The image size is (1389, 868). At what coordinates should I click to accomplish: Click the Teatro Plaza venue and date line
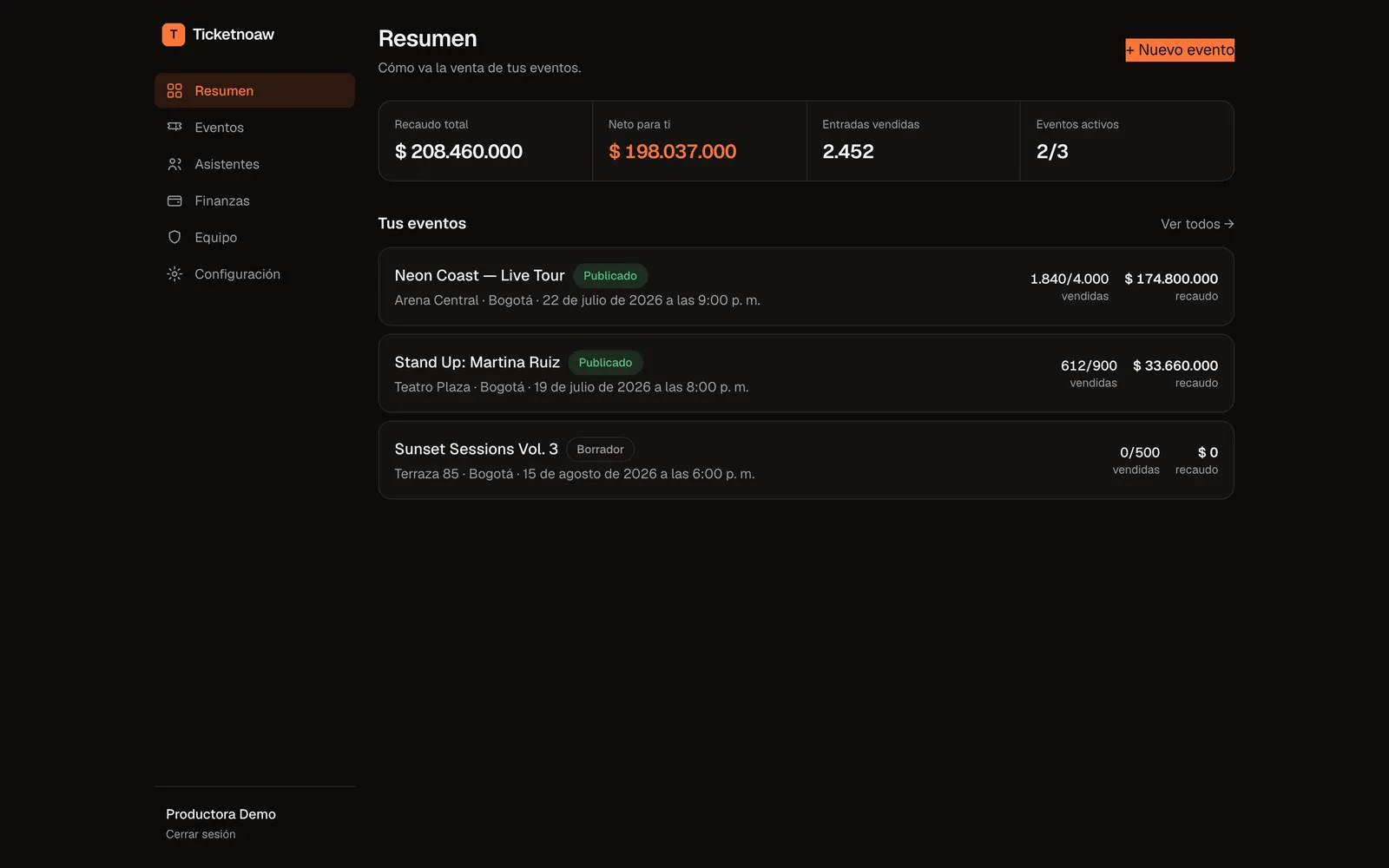pyautogui.click(x=571, y=387)
